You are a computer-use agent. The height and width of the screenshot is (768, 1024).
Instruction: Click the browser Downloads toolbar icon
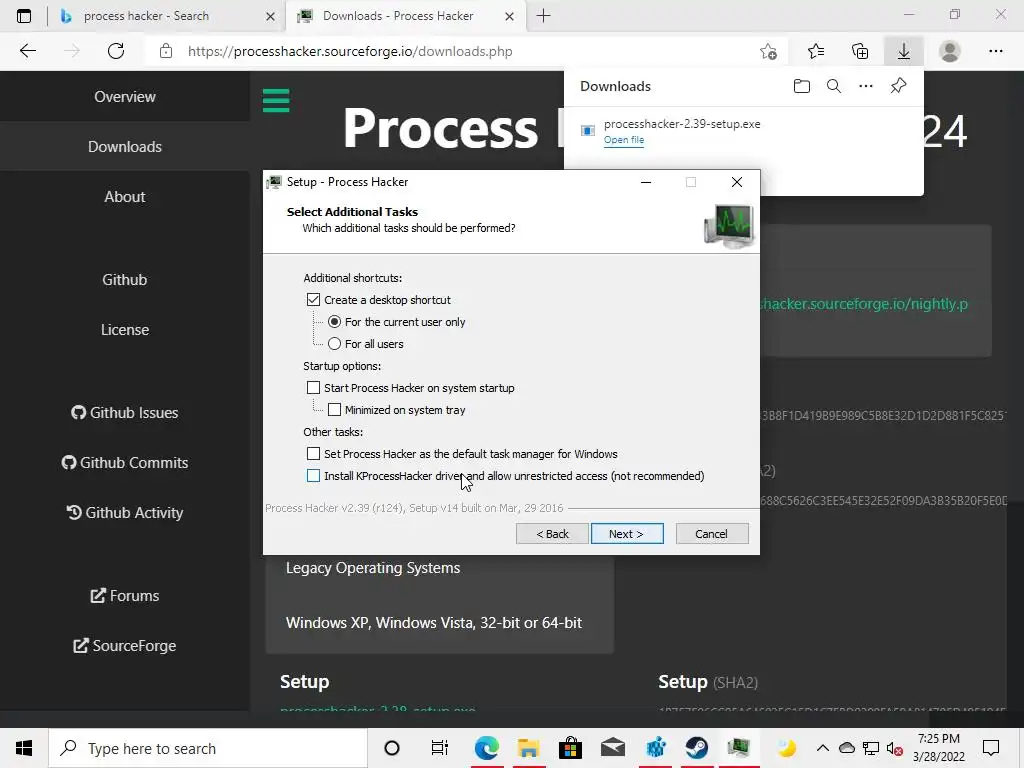(904, 52)
